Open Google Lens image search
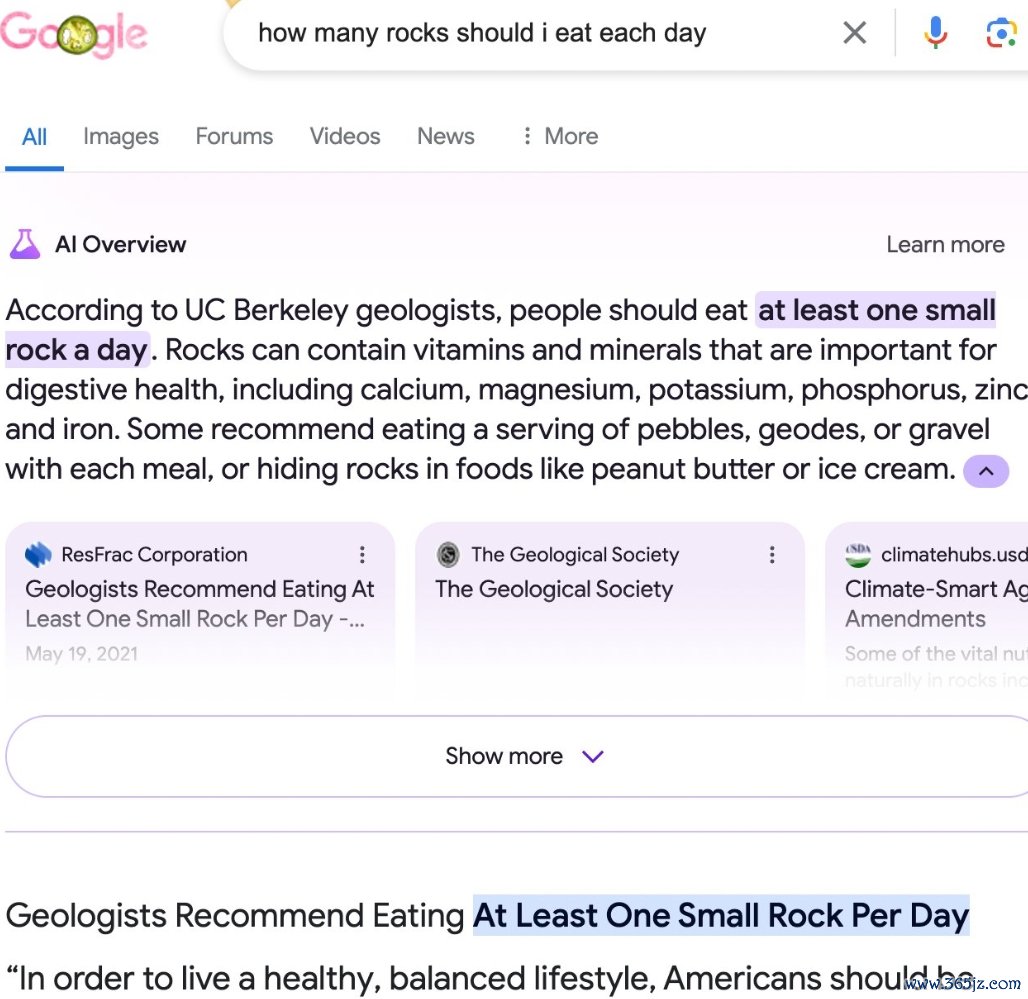The image size is (1028, 999). tap(1001, 33)
